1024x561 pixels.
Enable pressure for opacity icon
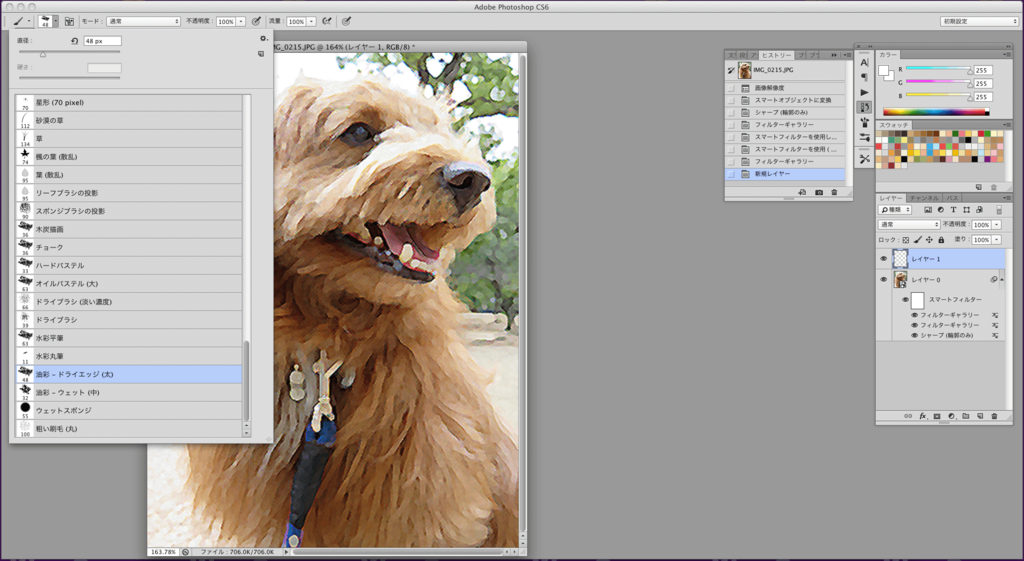coord(256,21)
